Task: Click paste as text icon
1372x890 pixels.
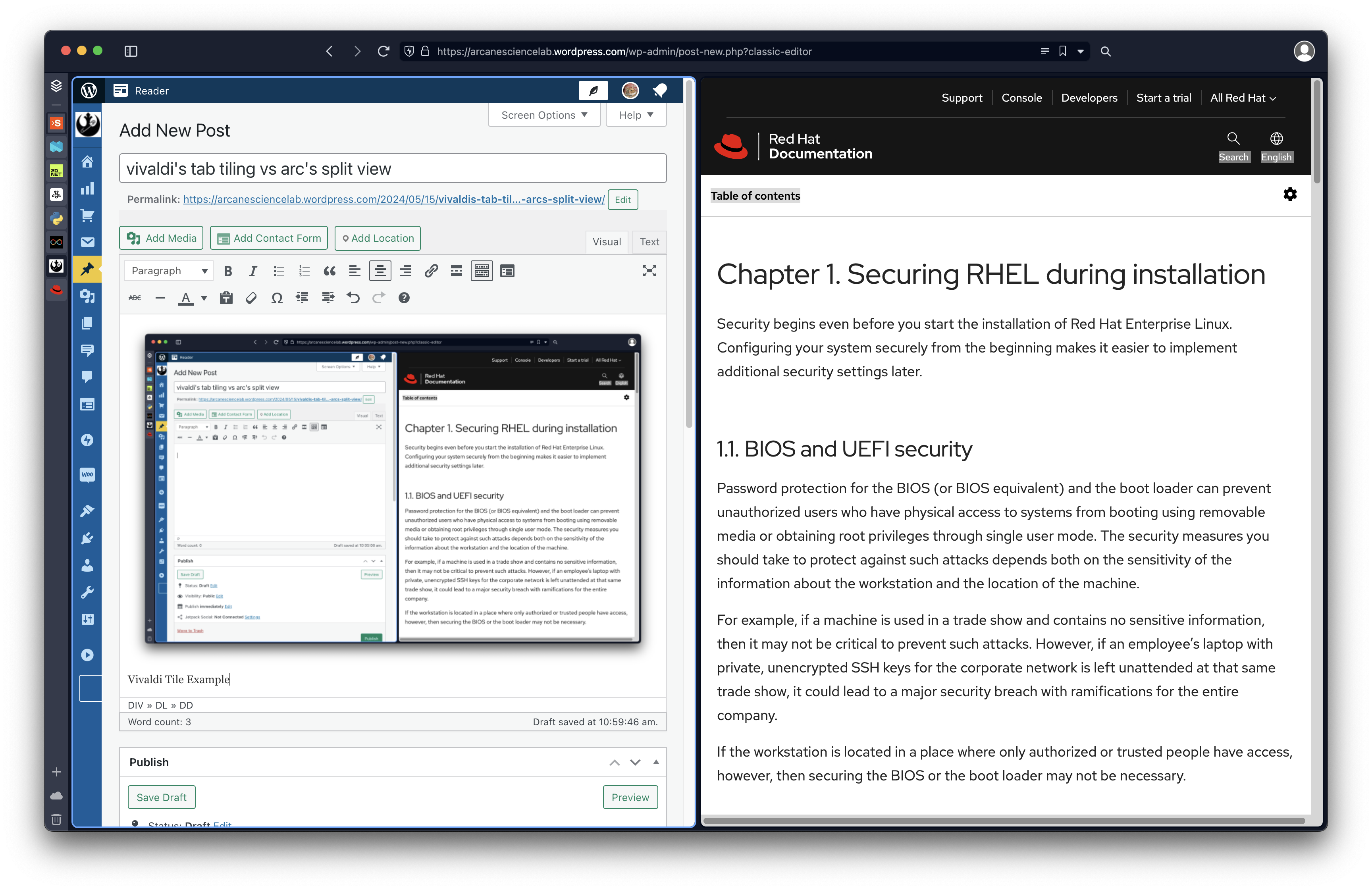Action: 226,298
